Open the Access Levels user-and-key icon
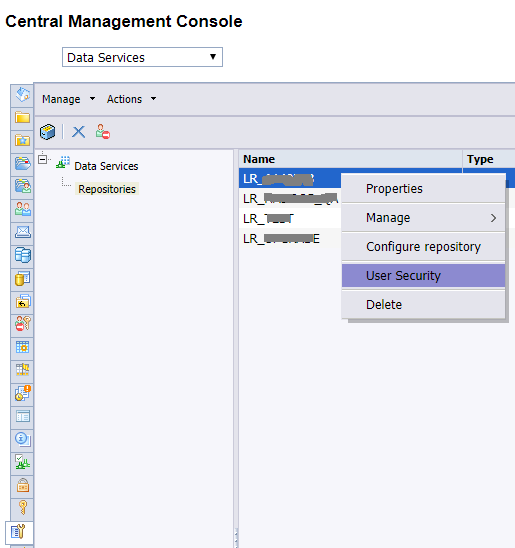Screen dimensions: 515x548 (22, 324)
